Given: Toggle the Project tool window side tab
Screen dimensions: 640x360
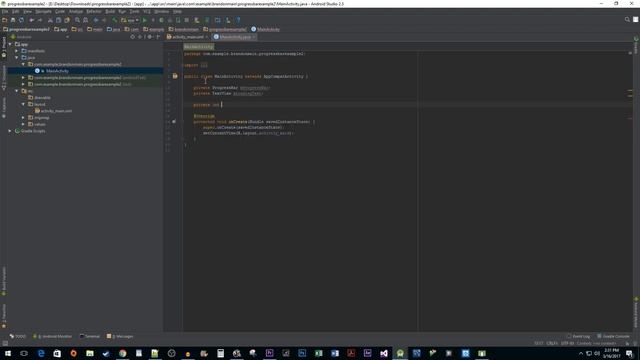Looking at the screenshot, I should pyautogui.click(x=4, y=47).
